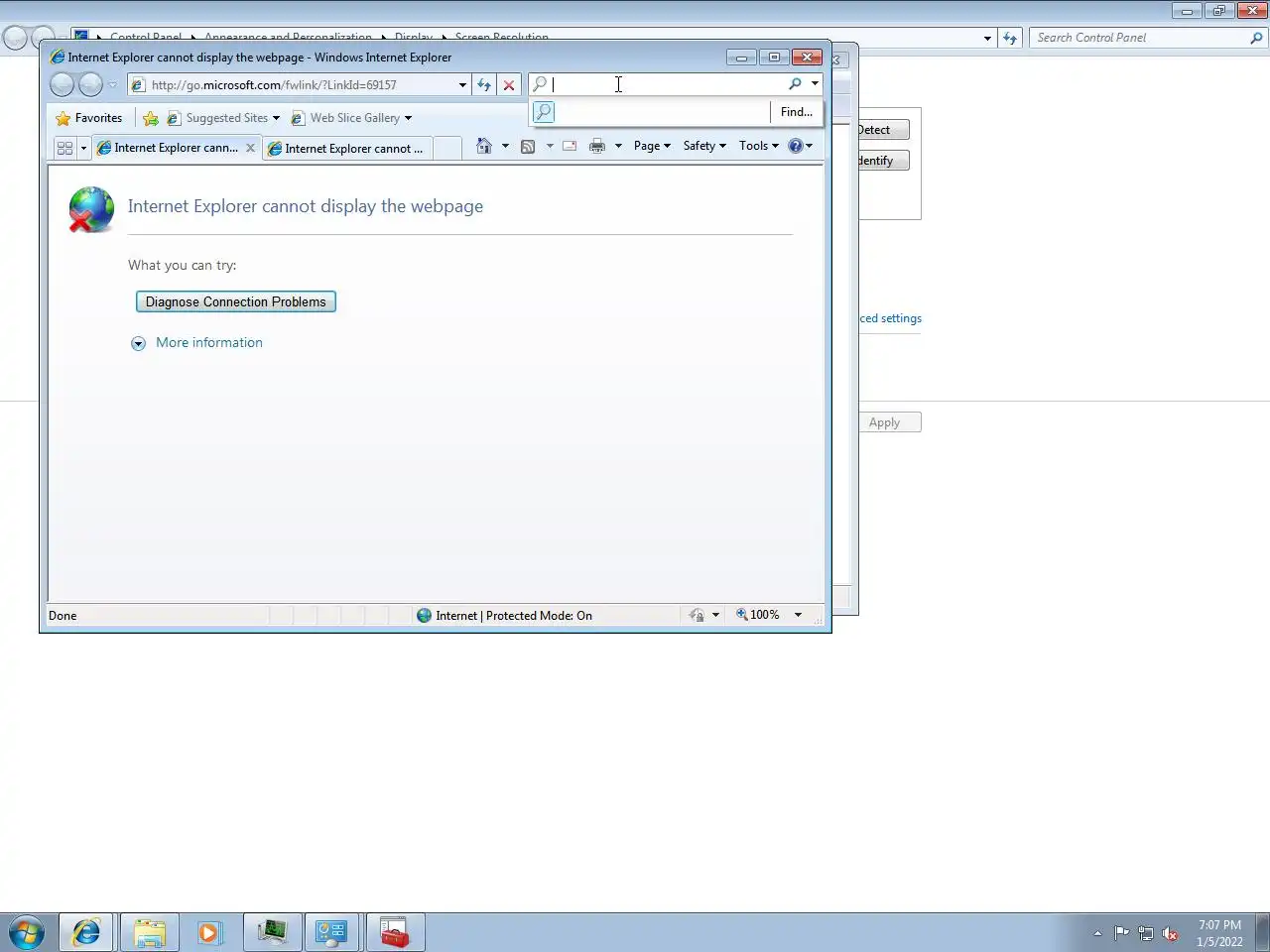Click the Detect button in Screen Resolution window
Screen dimensions: 1270x952
tap(883, 130)
